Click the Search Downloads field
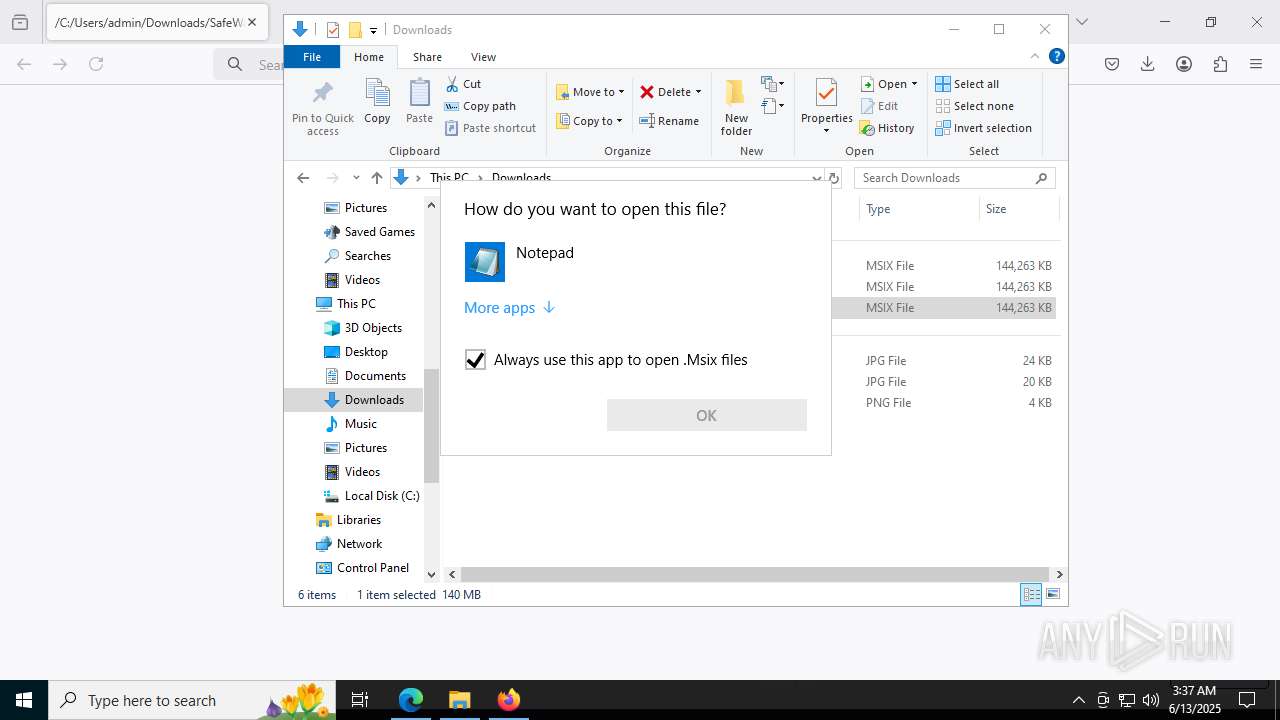The width and height of the screenshot is (1280, 720). tap(954, 178)
